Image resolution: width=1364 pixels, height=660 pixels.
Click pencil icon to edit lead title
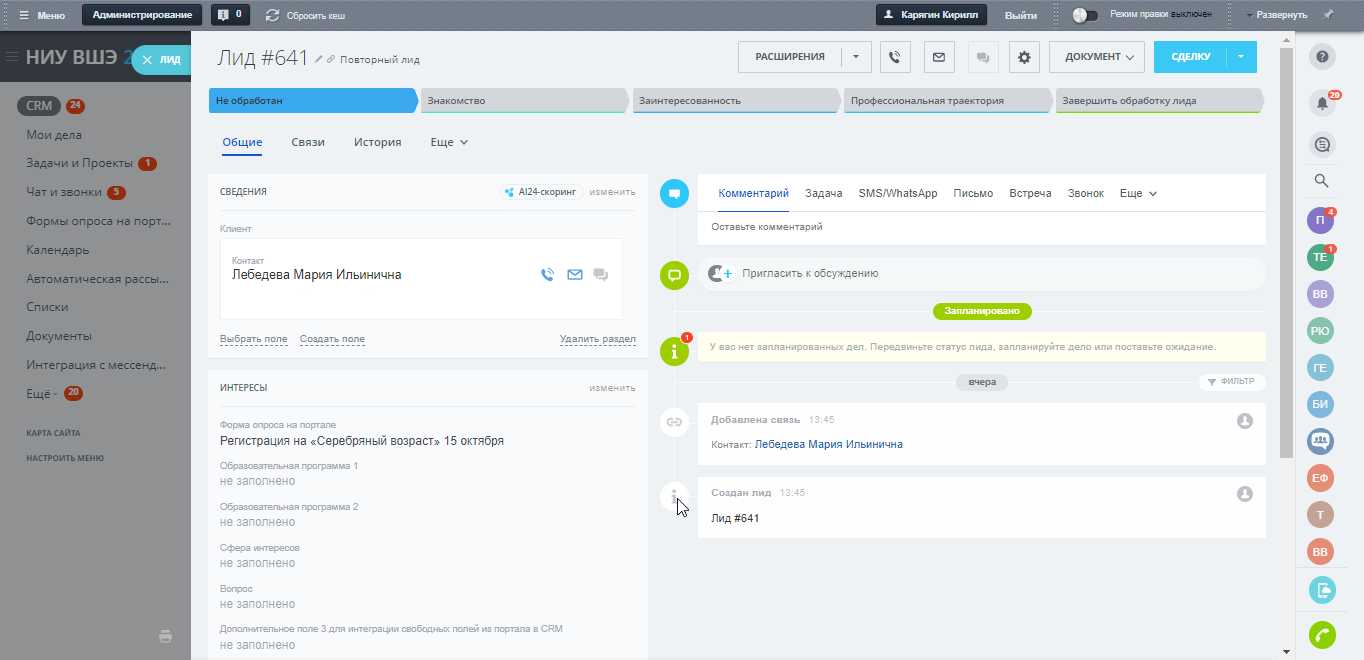(x=319, y=59)
